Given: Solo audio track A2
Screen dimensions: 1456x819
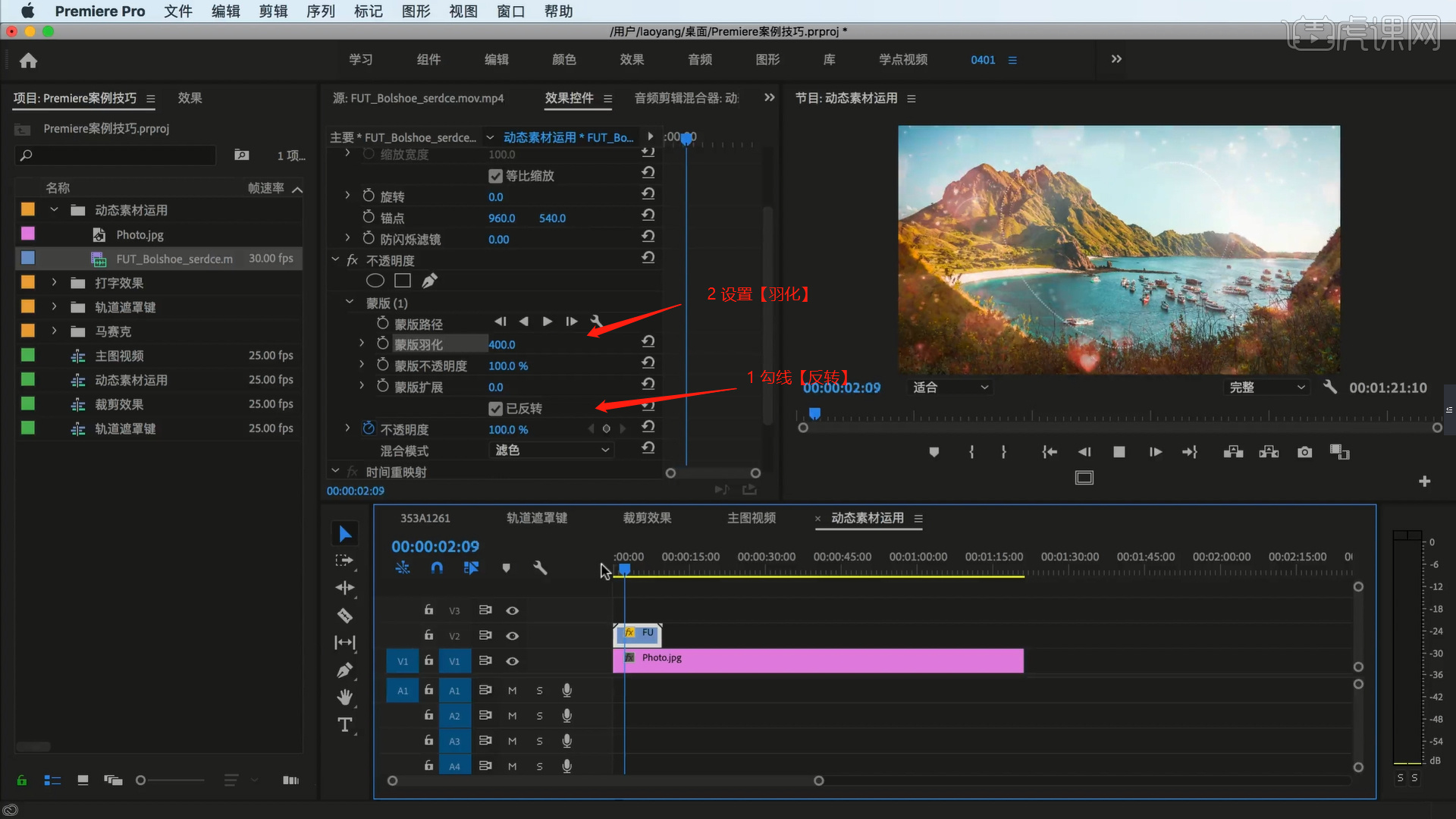Looking at the screenshot, I should tap(539, 716).
